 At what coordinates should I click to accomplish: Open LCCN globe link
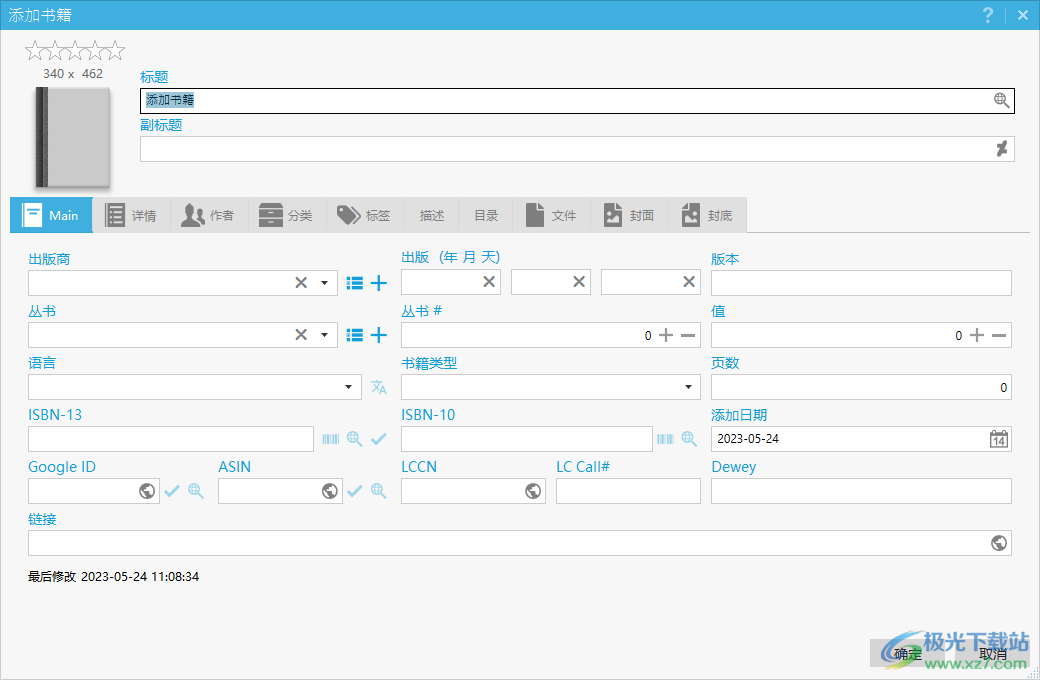(x=533, y=491)
